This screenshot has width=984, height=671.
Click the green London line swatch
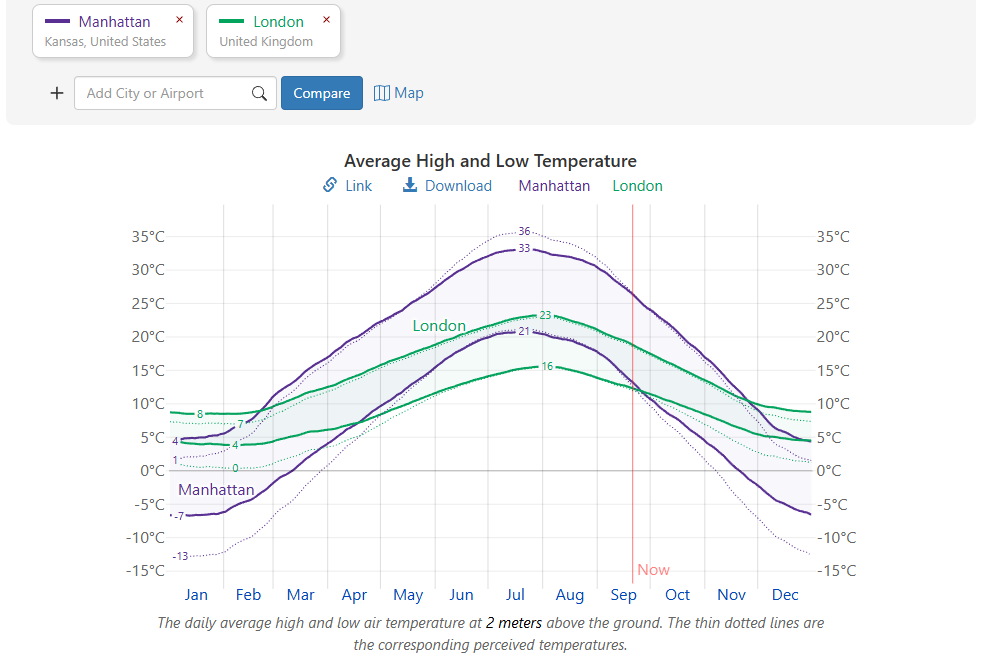coord(231,21)
